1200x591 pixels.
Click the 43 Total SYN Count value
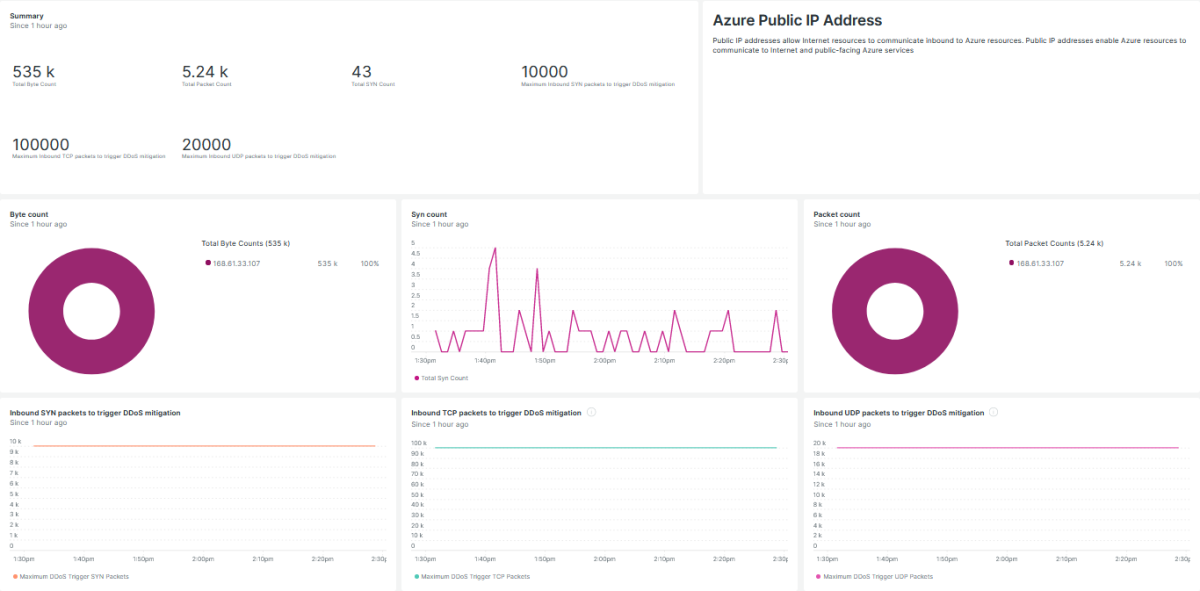point(362,72)
